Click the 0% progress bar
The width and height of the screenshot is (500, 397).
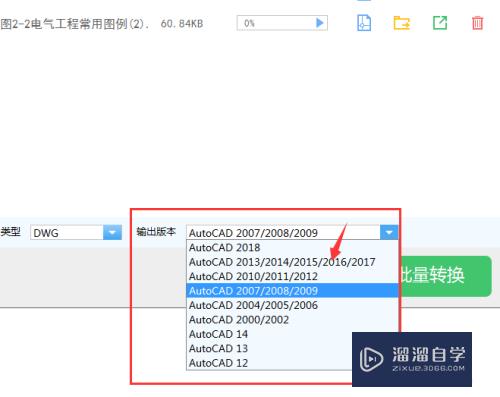pos(282,23)
